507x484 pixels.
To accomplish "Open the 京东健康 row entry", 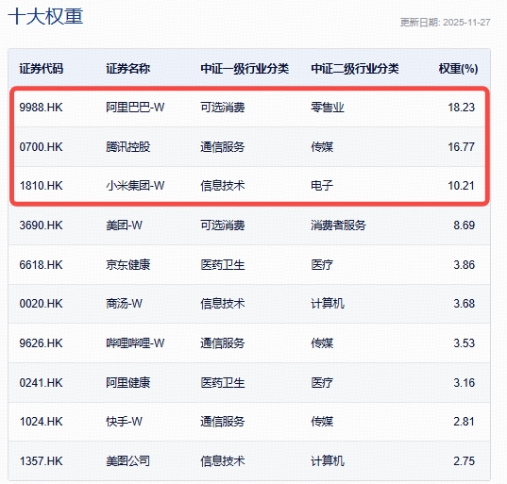I will (128, 265).
